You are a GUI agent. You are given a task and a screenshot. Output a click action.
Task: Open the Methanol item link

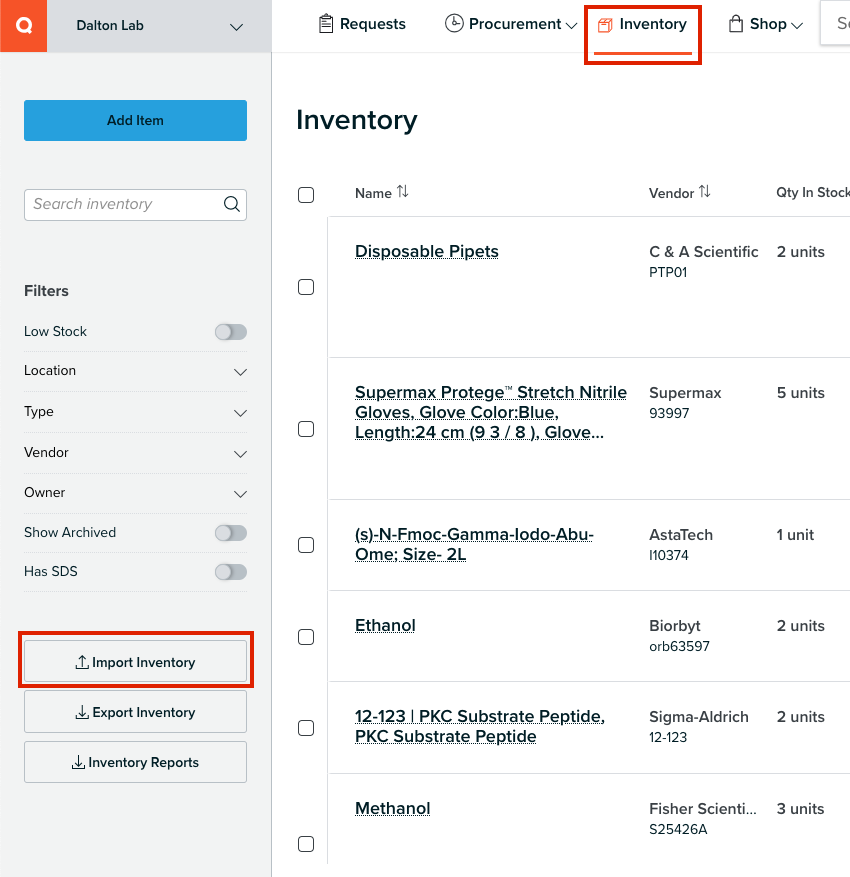pyautogui.click(x=393, y=808)
